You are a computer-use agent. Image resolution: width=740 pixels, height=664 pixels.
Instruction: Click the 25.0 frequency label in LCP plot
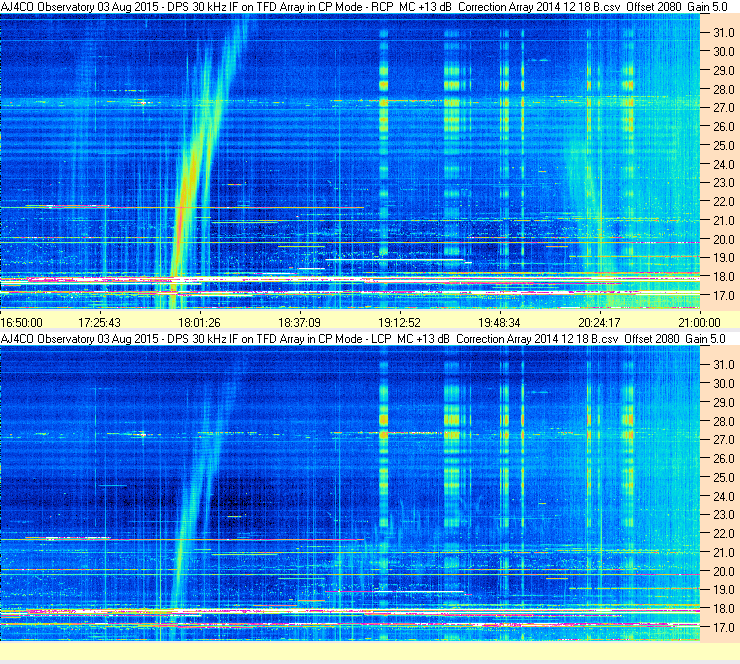723,478
